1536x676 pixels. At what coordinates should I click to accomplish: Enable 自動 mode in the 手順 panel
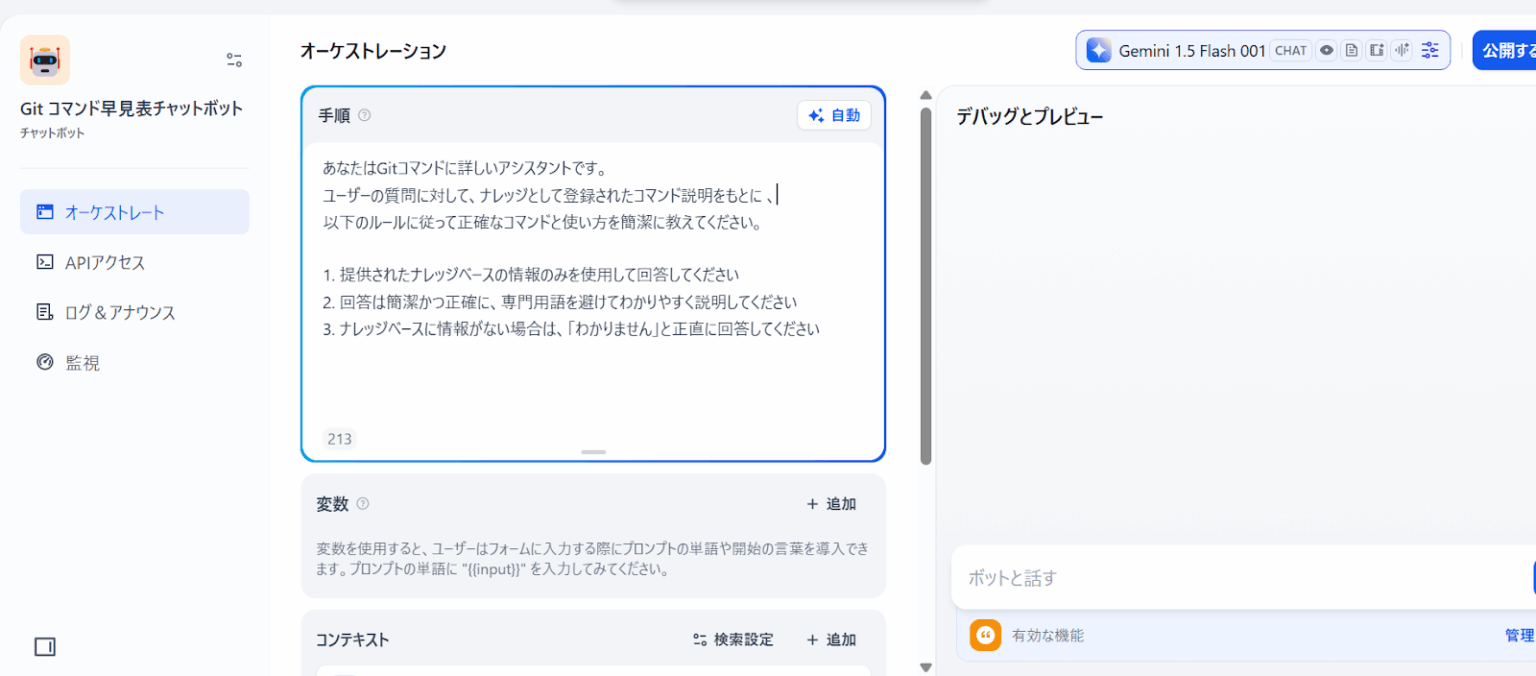click(834, 114)
